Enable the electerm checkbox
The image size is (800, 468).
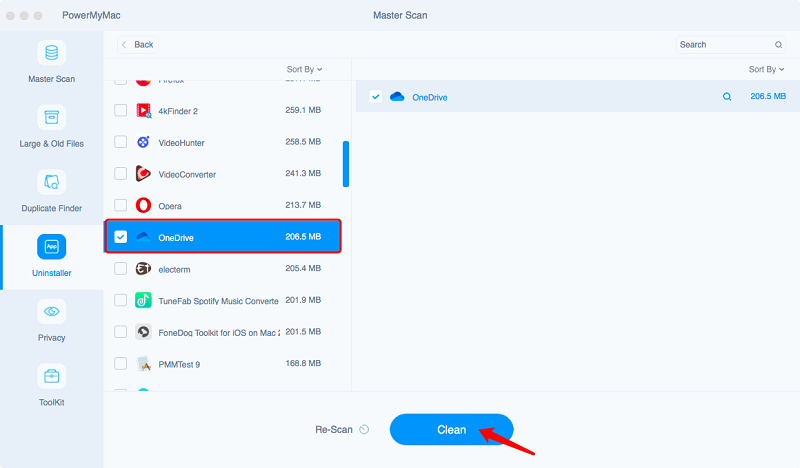tap(121, 268)
